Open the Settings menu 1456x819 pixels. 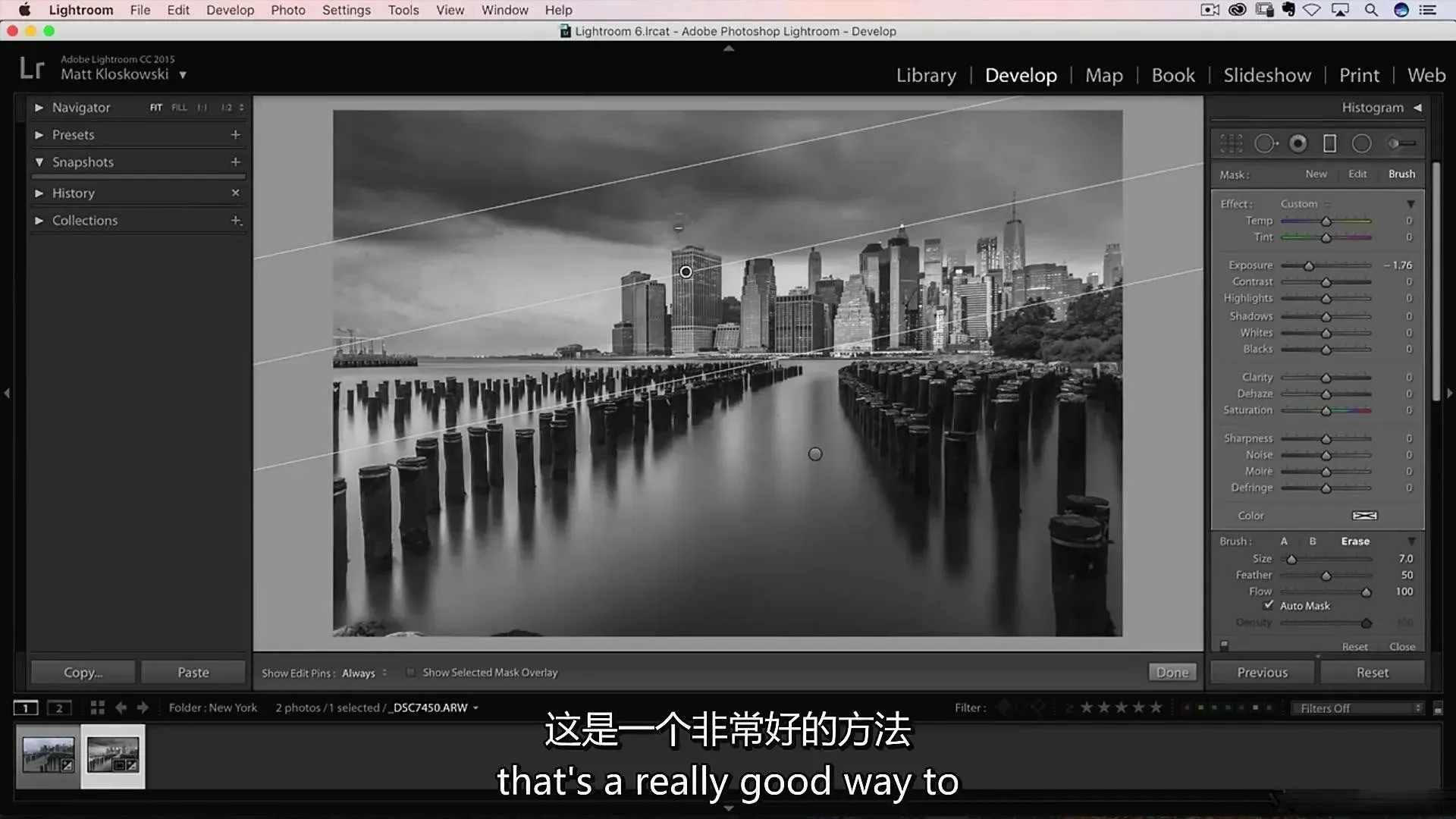[347, 10]
